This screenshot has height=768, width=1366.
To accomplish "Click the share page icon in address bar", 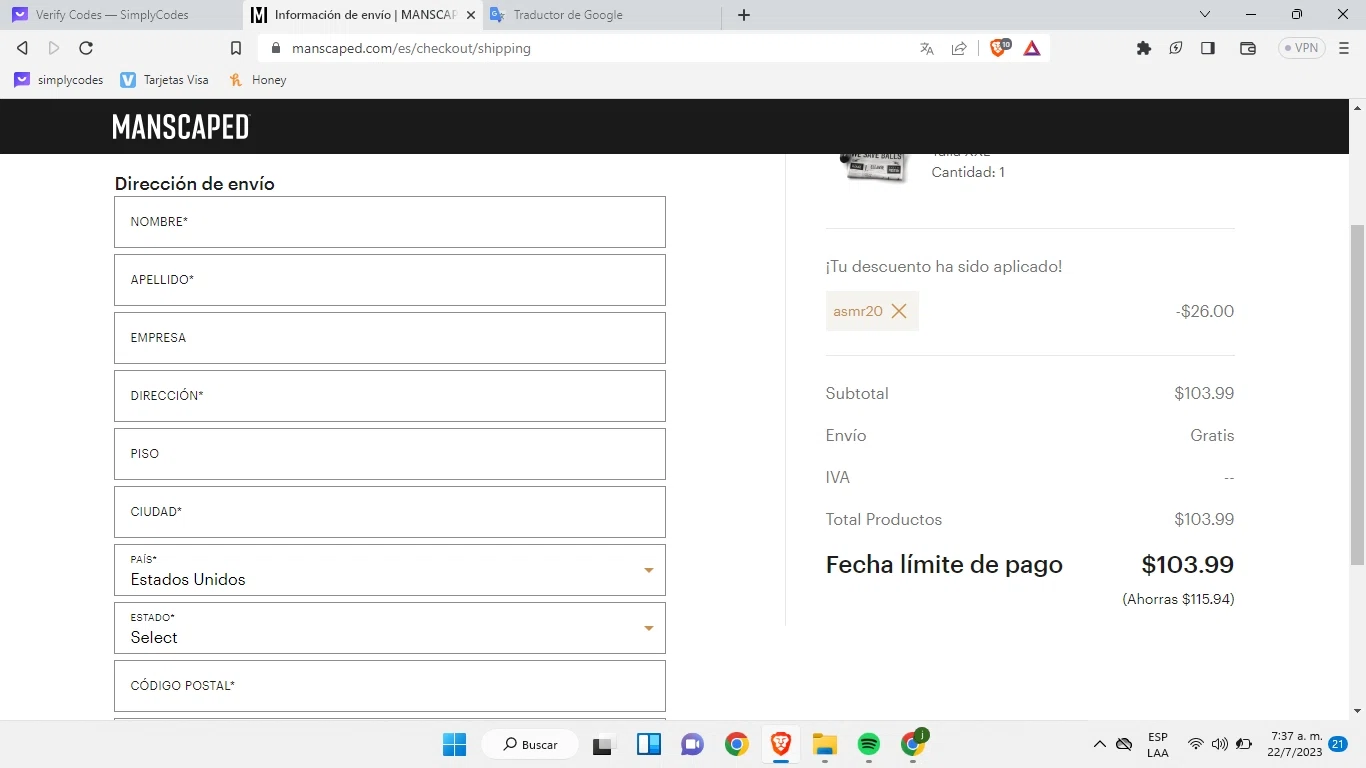I will tap(959, 48).
